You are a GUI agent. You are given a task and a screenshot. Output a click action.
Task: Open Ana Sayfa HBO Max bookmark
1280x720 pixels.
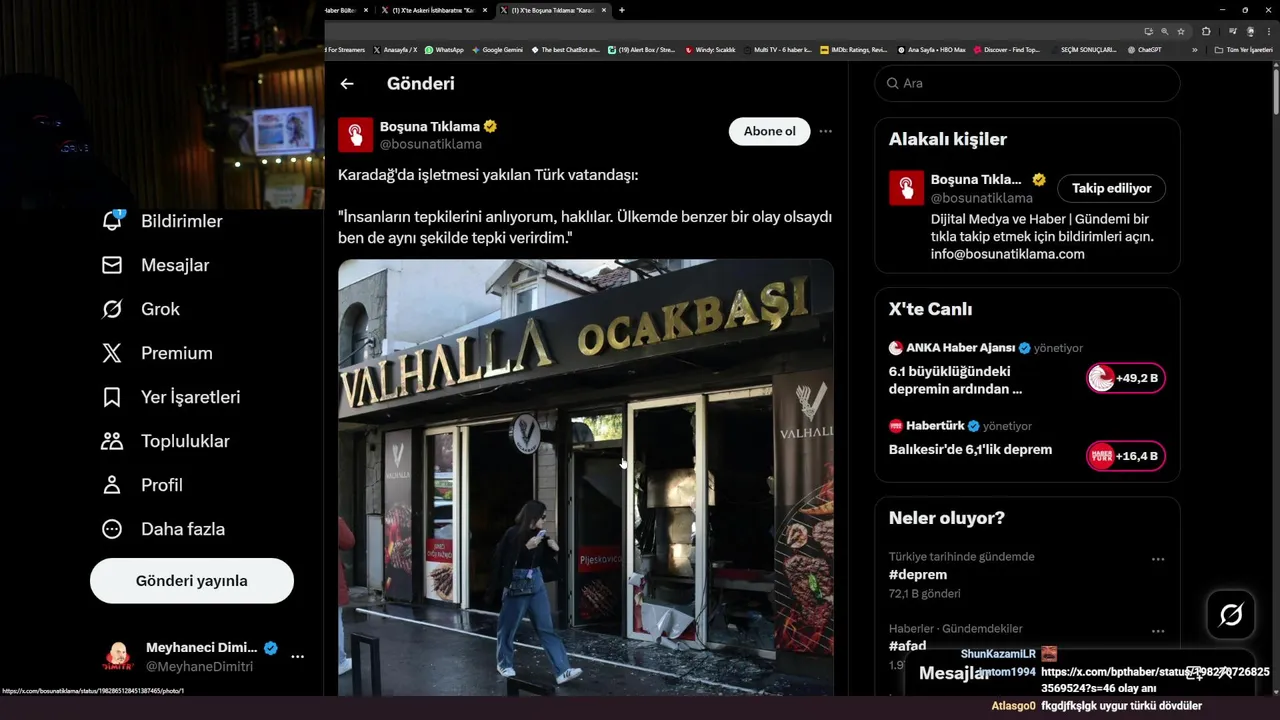coord(931,49)
